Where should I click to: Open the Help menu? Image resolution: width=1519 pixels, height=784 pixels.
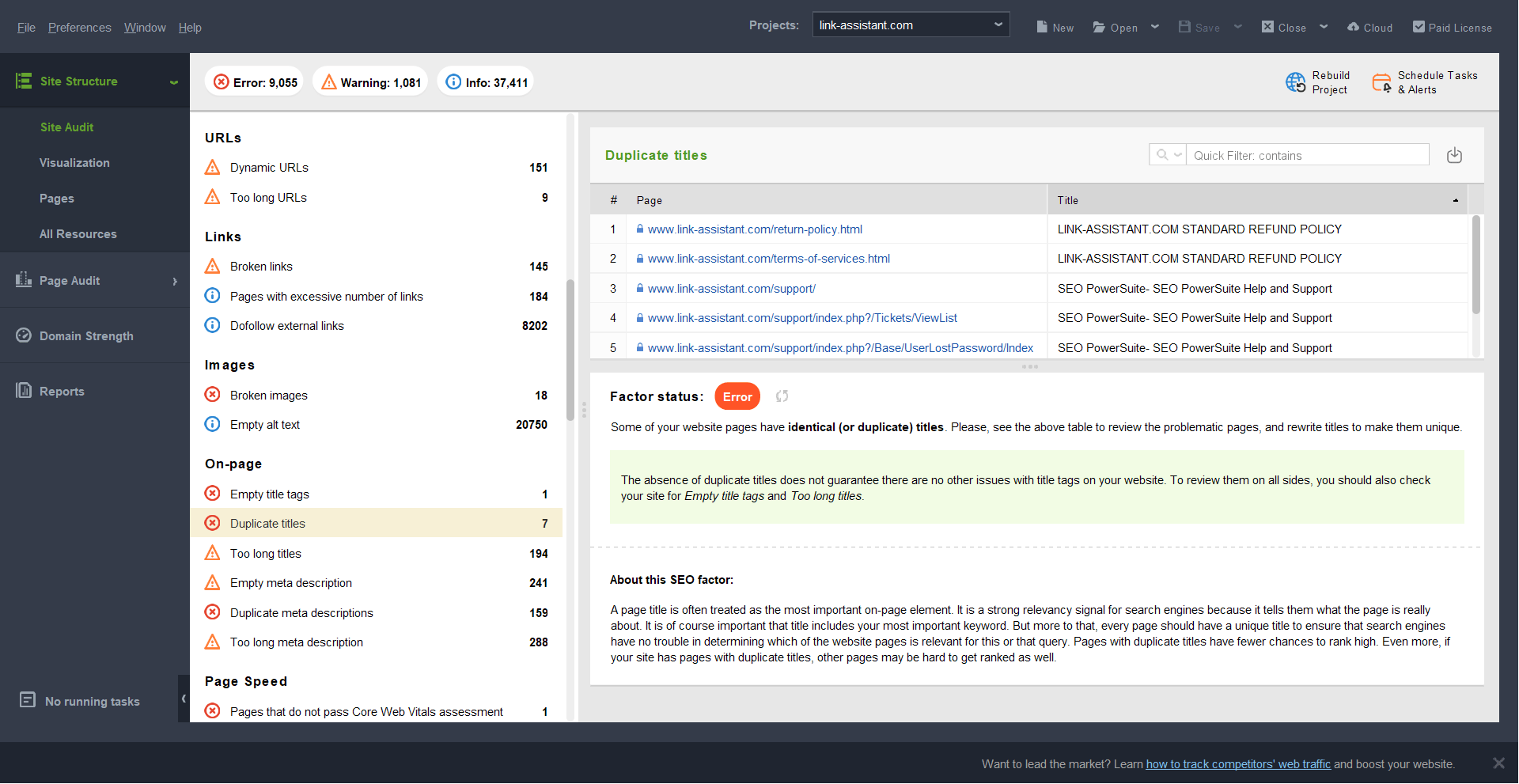190,27
